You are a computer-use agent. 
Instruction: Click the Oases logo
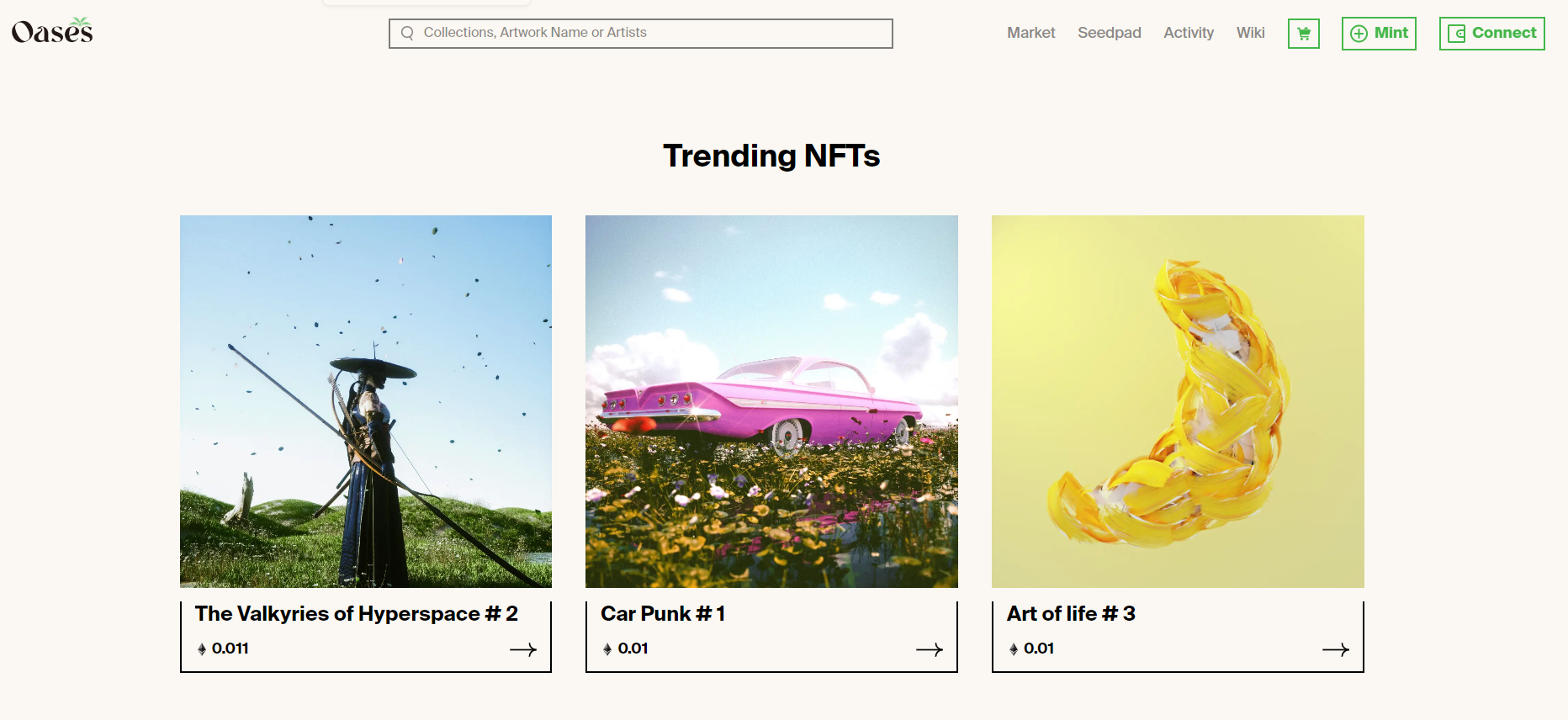click(52, 32)
